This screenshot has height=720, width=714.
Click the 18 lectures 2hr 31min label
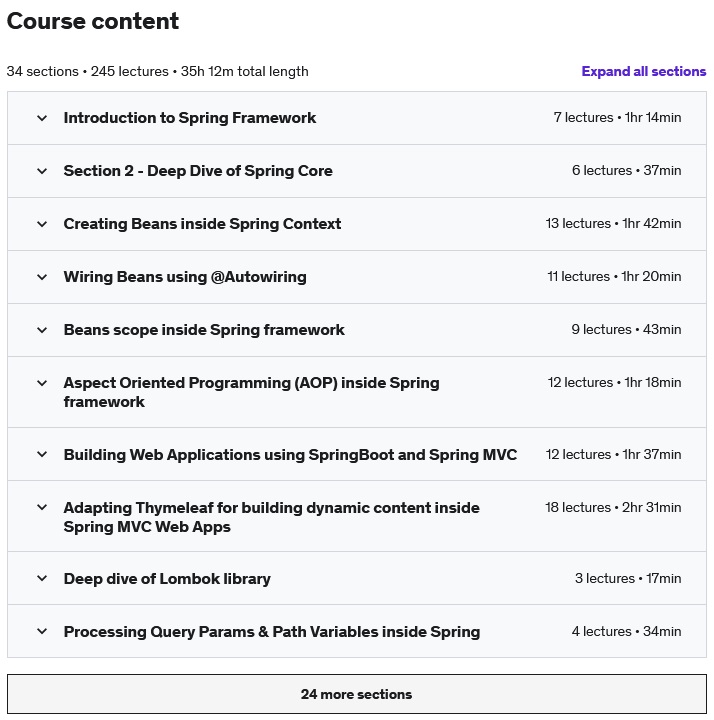coord(613,508)
